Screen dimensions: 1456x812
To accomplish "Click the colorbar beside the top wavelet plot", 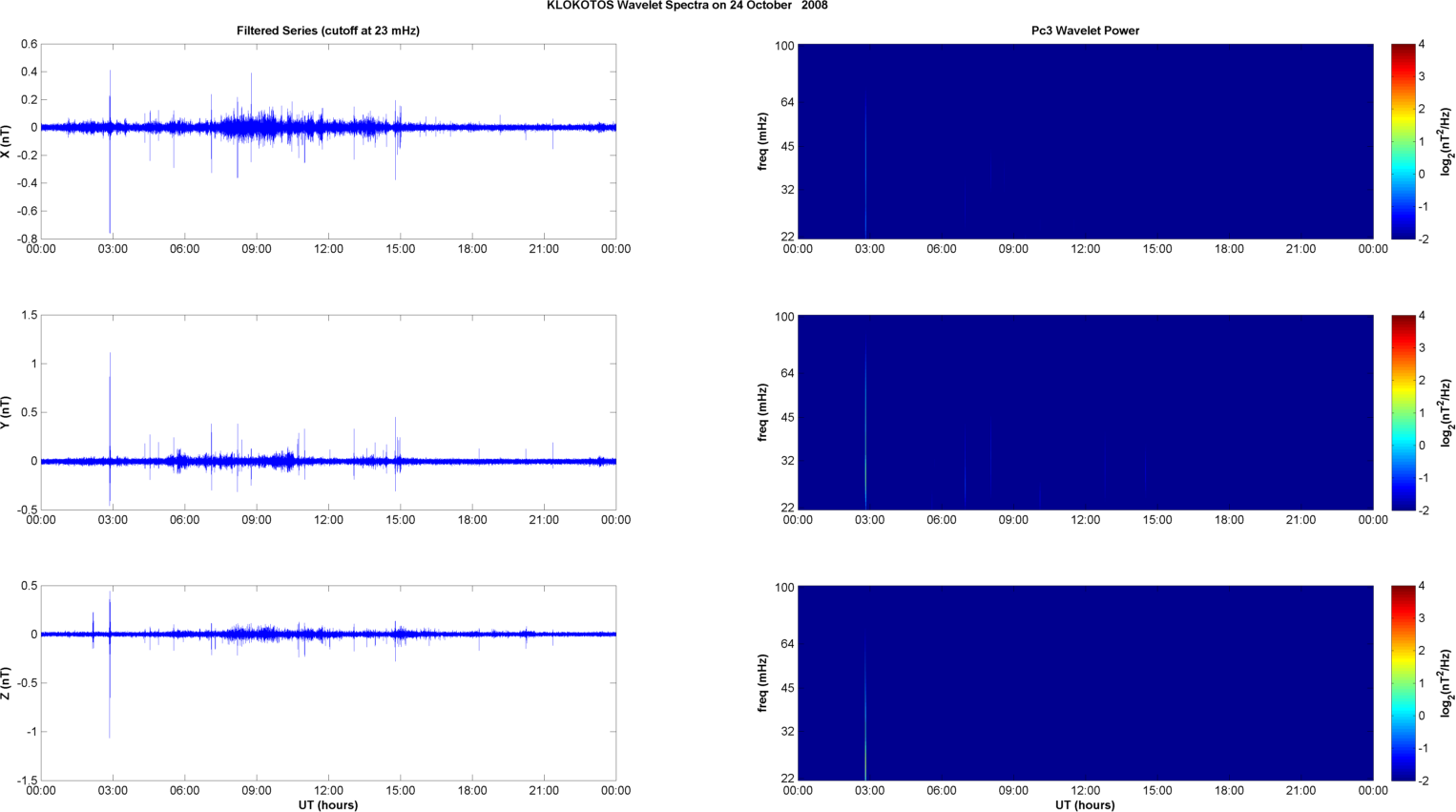I will tap(1403, 141).
